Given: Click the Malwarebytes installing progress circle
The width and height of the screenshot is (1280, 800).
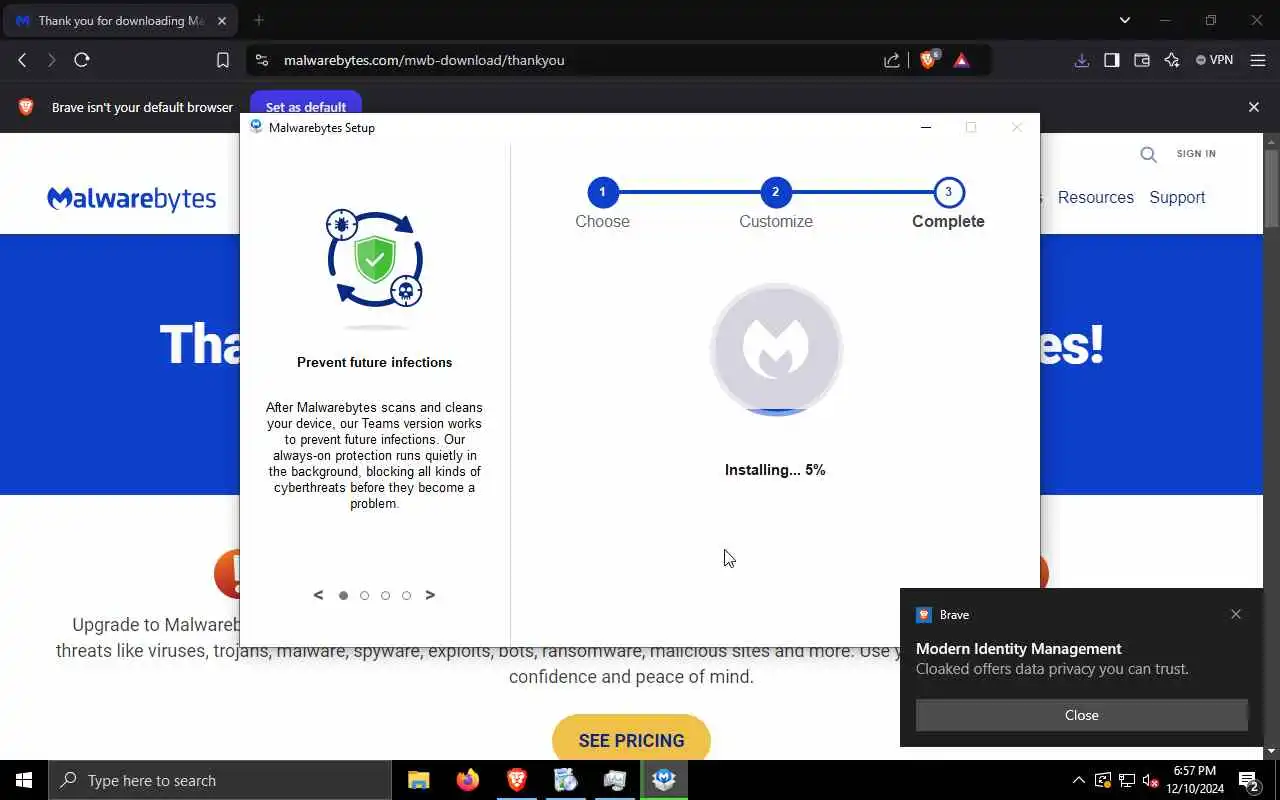Looking at the screenshot, I should (776, 349).
